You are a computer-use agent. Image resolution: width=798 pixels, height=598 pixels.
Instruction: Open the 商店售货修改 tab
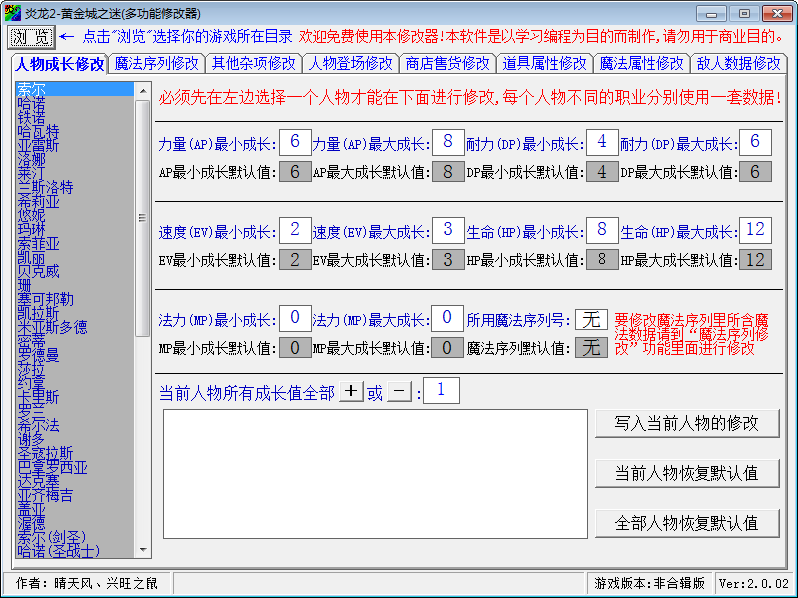pyautogui.click(x=447, y=64)
